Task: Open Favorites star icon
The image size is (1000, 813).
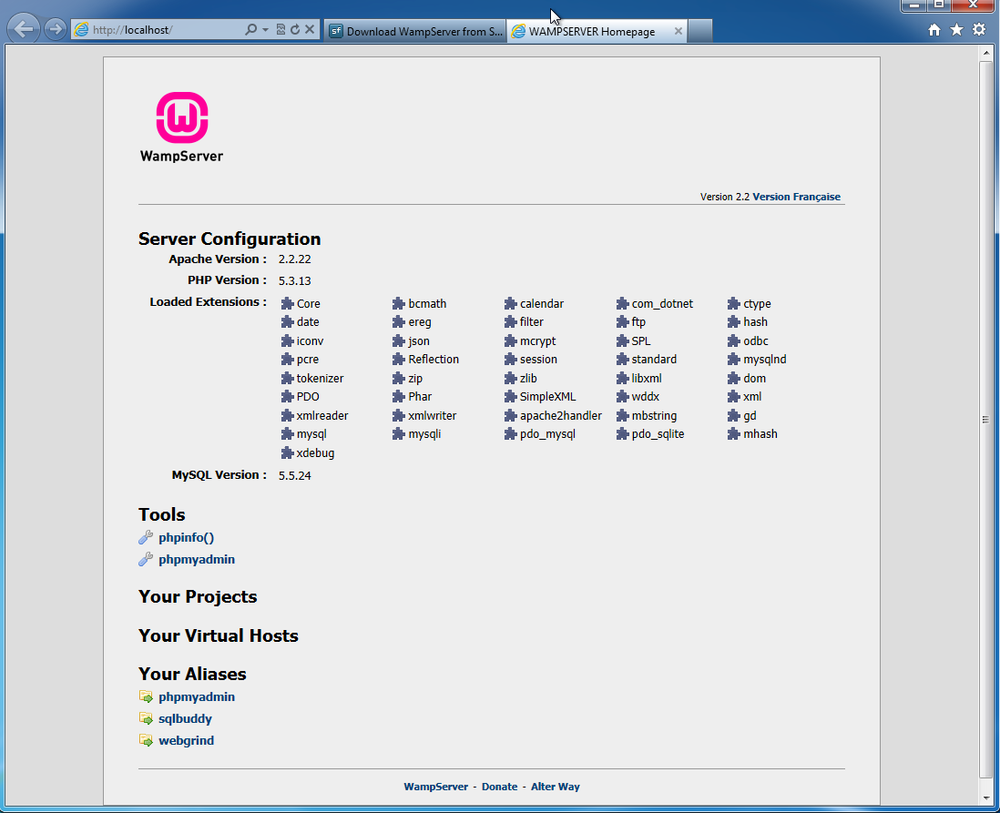Action: [957, 30]
